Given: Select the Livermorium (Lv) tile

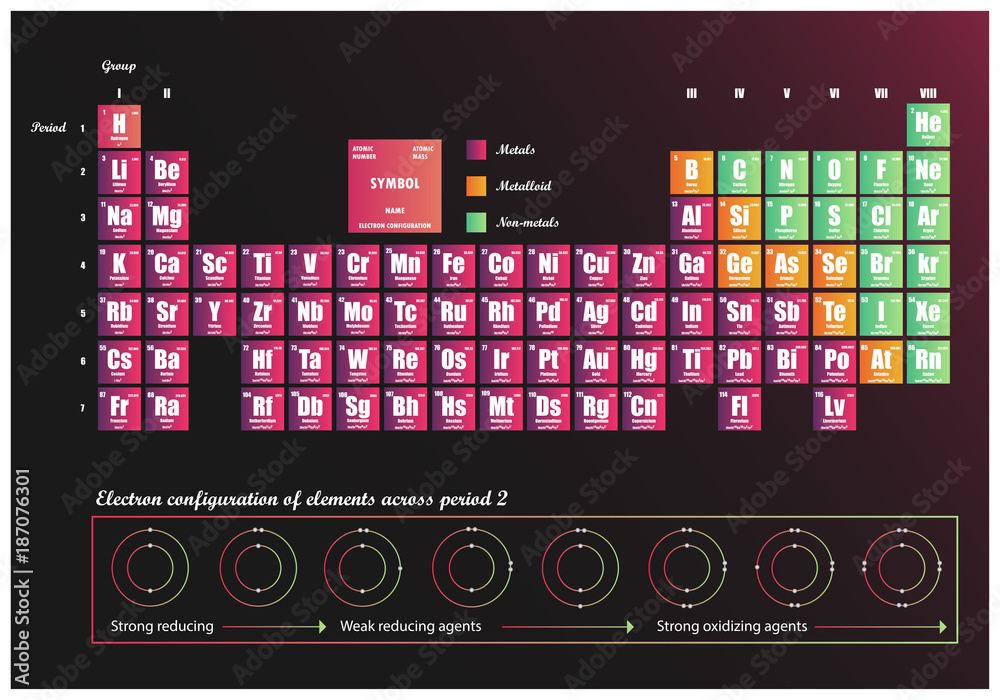Looking at the screenshot, I should tap(834, 409).
